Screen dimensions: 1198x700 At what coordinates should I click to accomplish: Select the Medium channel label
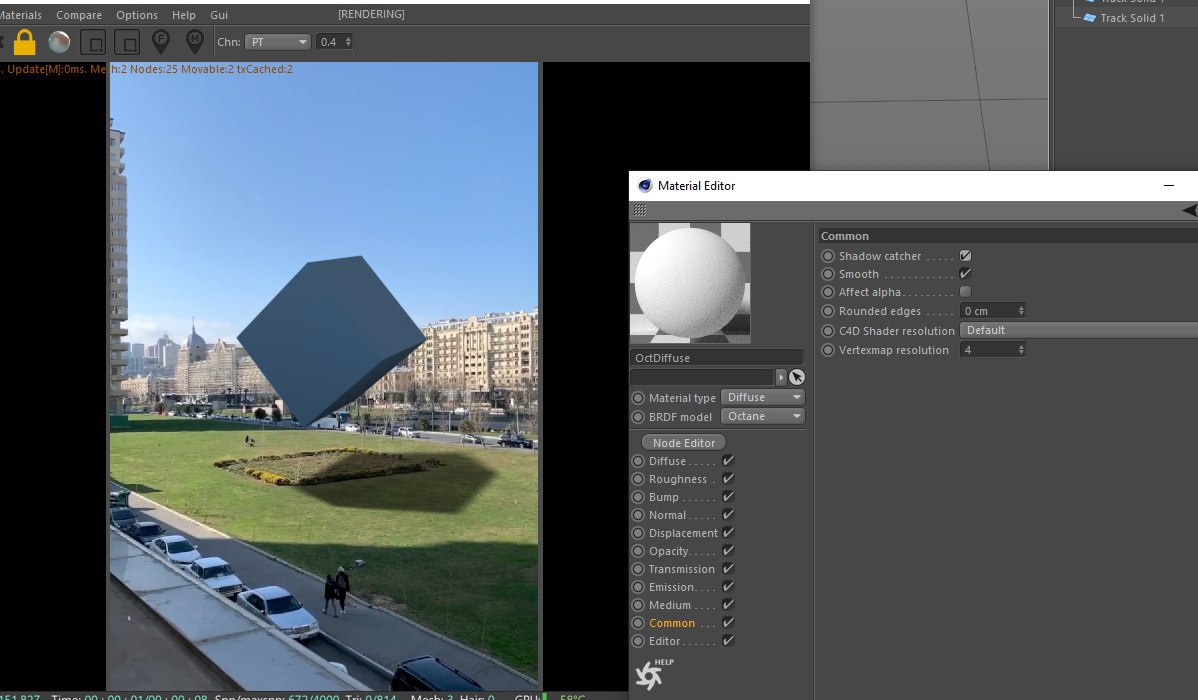click(669, 605)
